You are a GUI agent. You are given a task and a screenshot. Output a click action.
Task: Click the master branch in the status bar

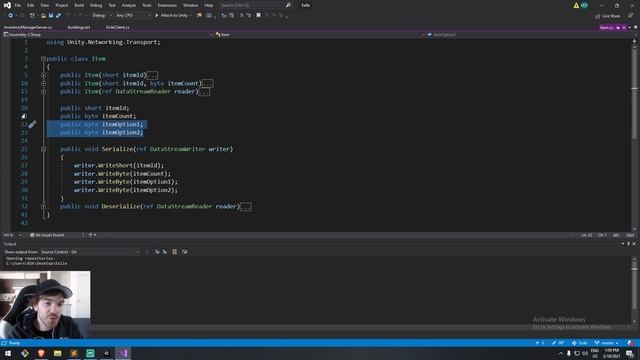click(607, 343)
